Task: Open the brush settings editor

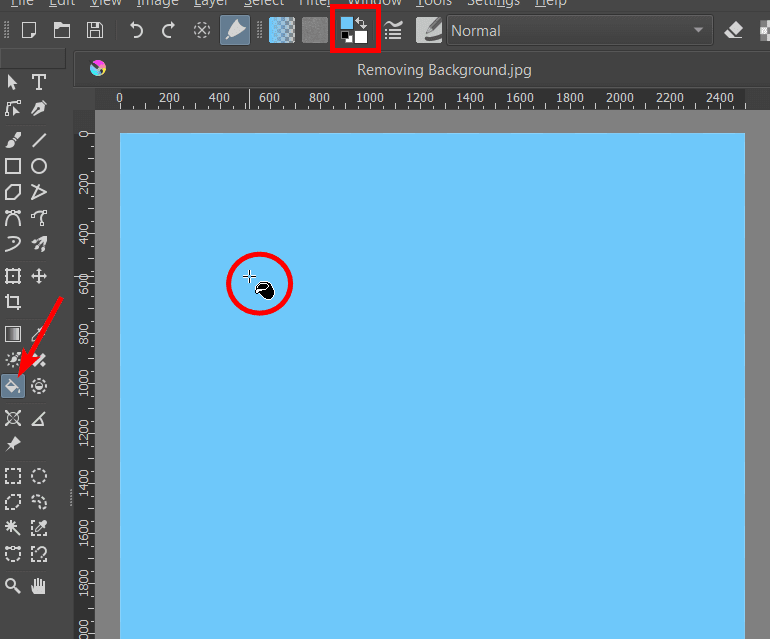Action: 393,30
